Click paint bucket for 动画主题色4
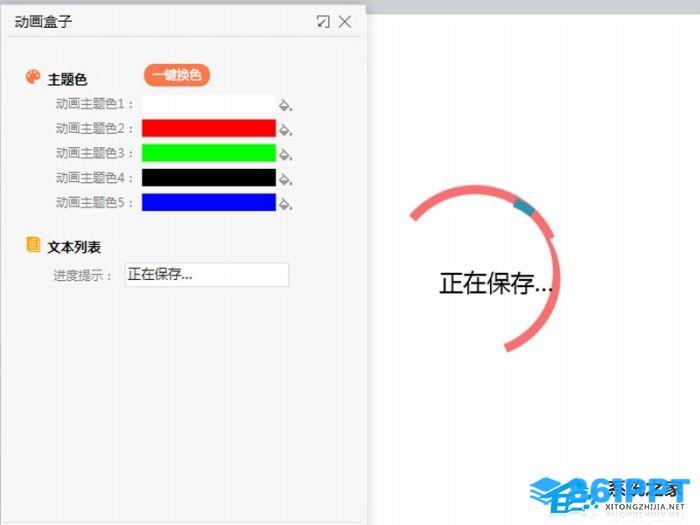The width and height of the screenshot is (700, 525). point(285,179)
